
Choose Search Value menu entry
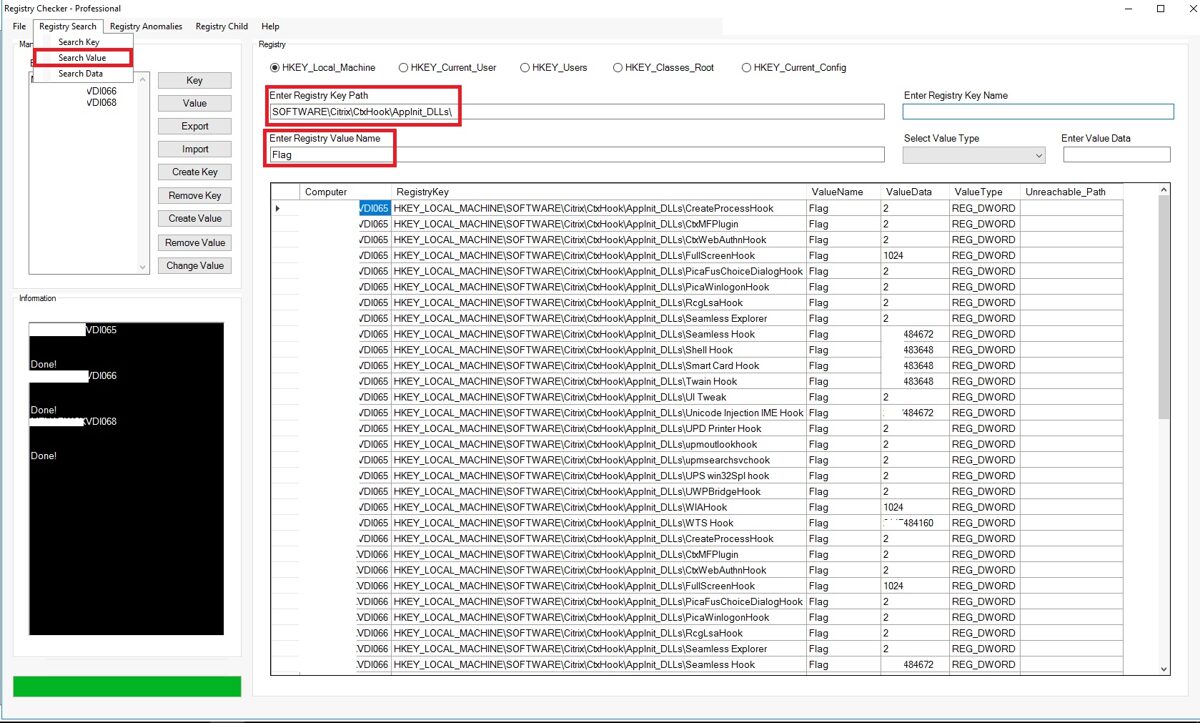pos(82,58)
